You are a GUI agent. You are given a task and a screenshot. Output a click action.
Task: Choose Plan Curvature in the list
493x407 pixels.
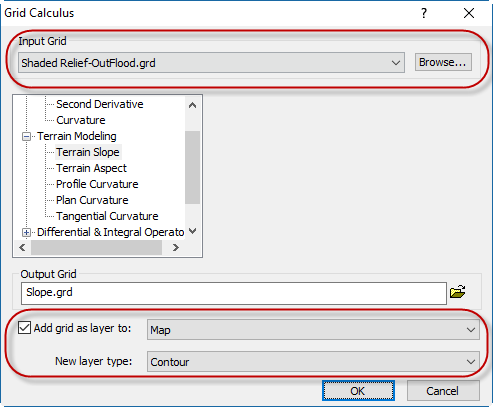[92, 200]
